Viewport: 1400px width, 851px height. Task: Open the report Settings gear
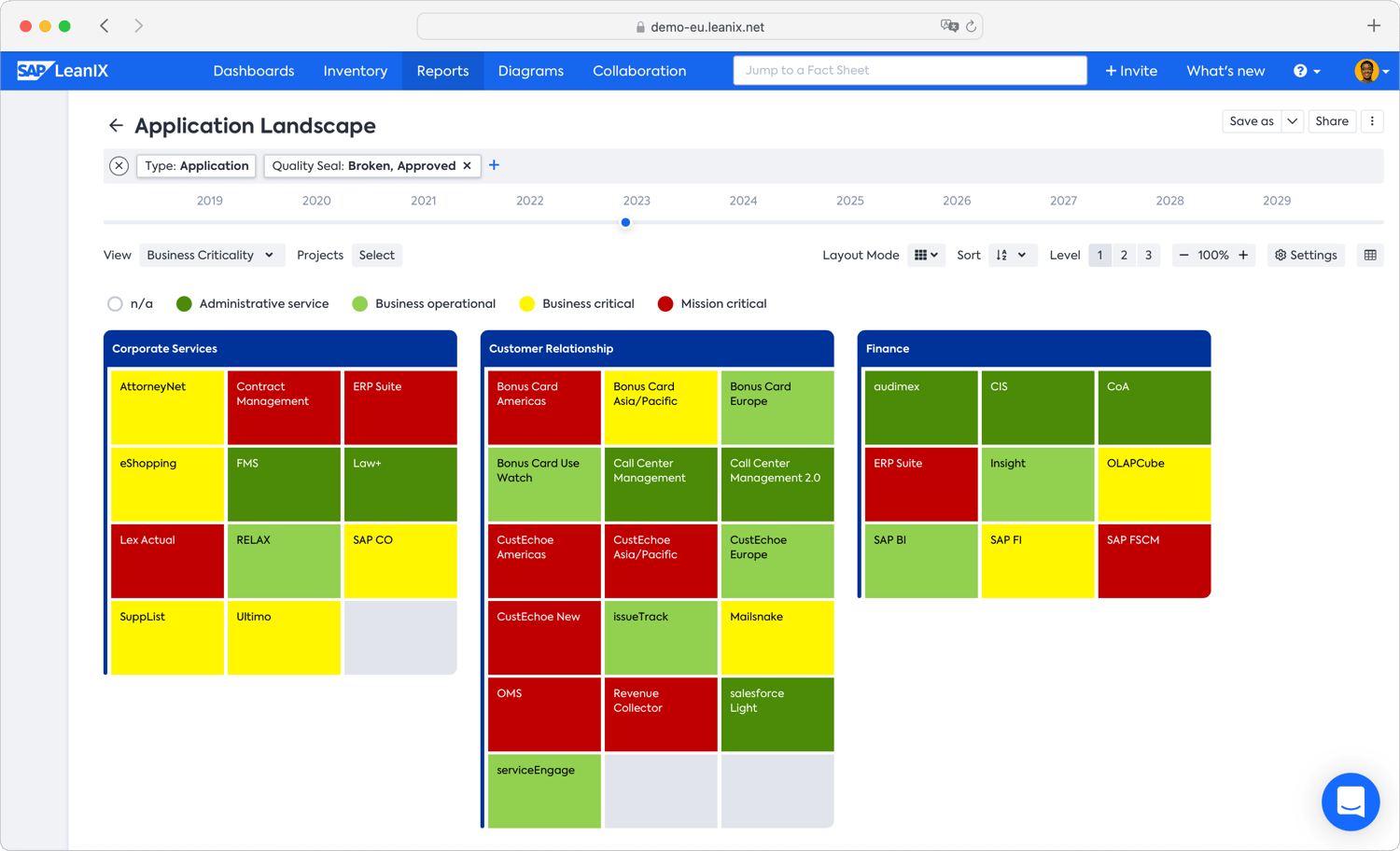(1306, 255)
